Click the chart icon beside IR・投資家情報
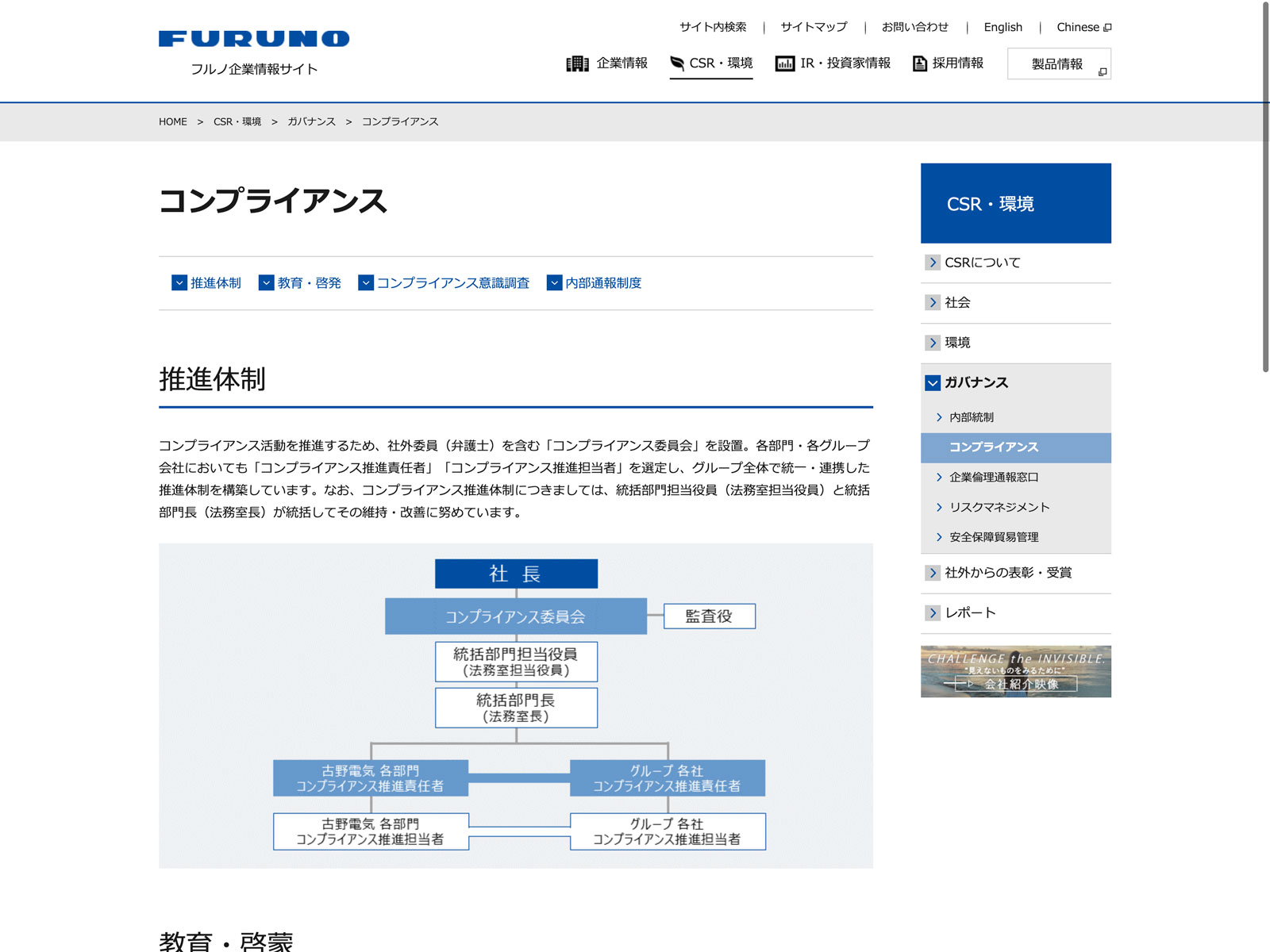Image resolution: width=1270 pixels, height=952 pixels. [x=785, y=63]
